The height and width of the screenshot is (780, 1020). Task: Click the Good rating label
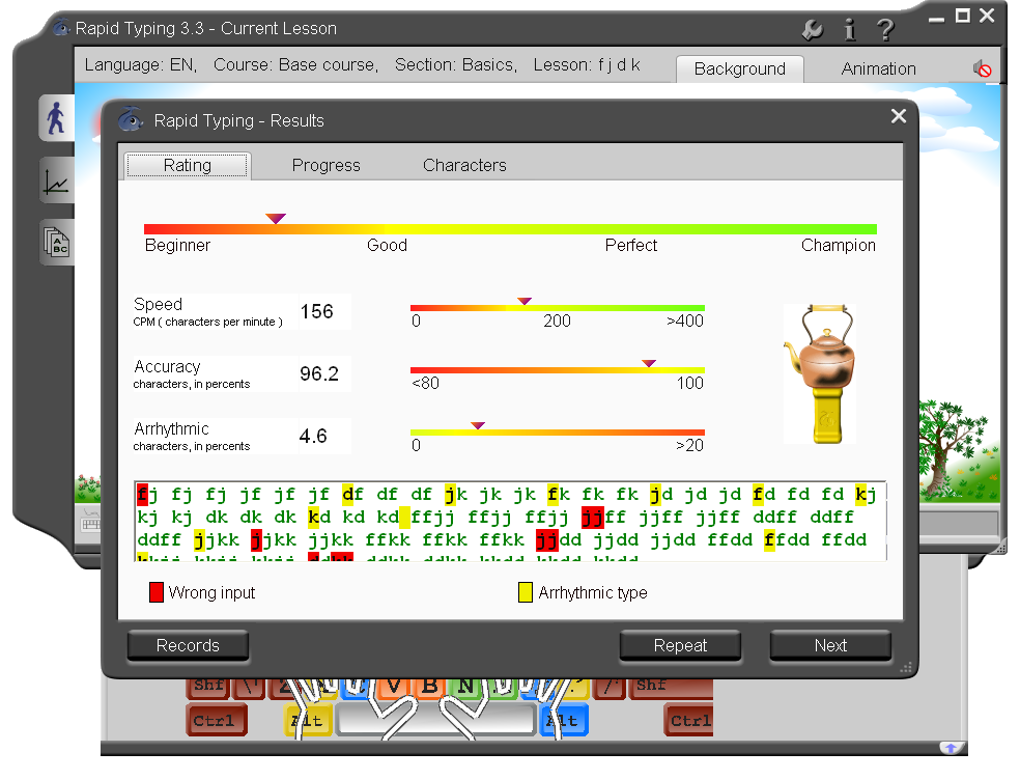coord(387,245)
